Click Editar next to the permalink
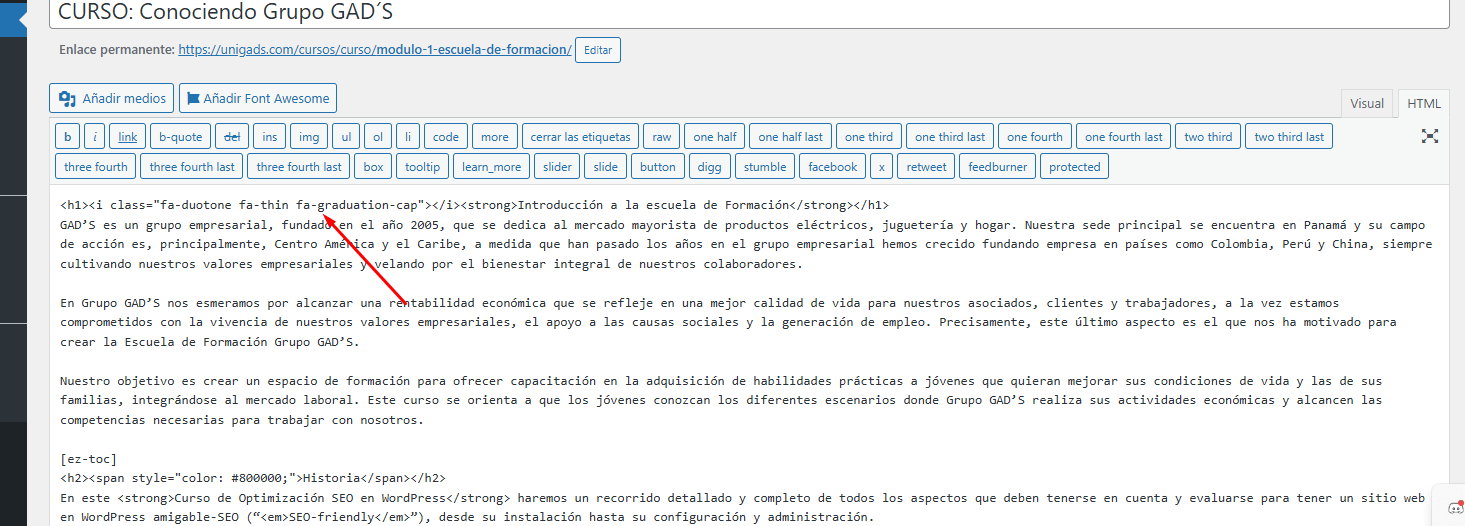 598,50
